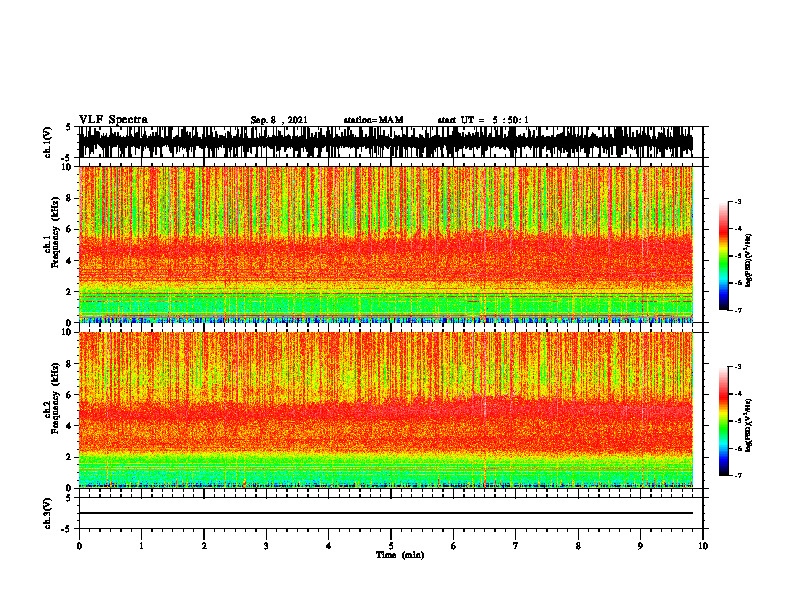The image size is (792, 612).
Task: Click the 'ch.3(V)' axis label
Action: coord(48,513)
